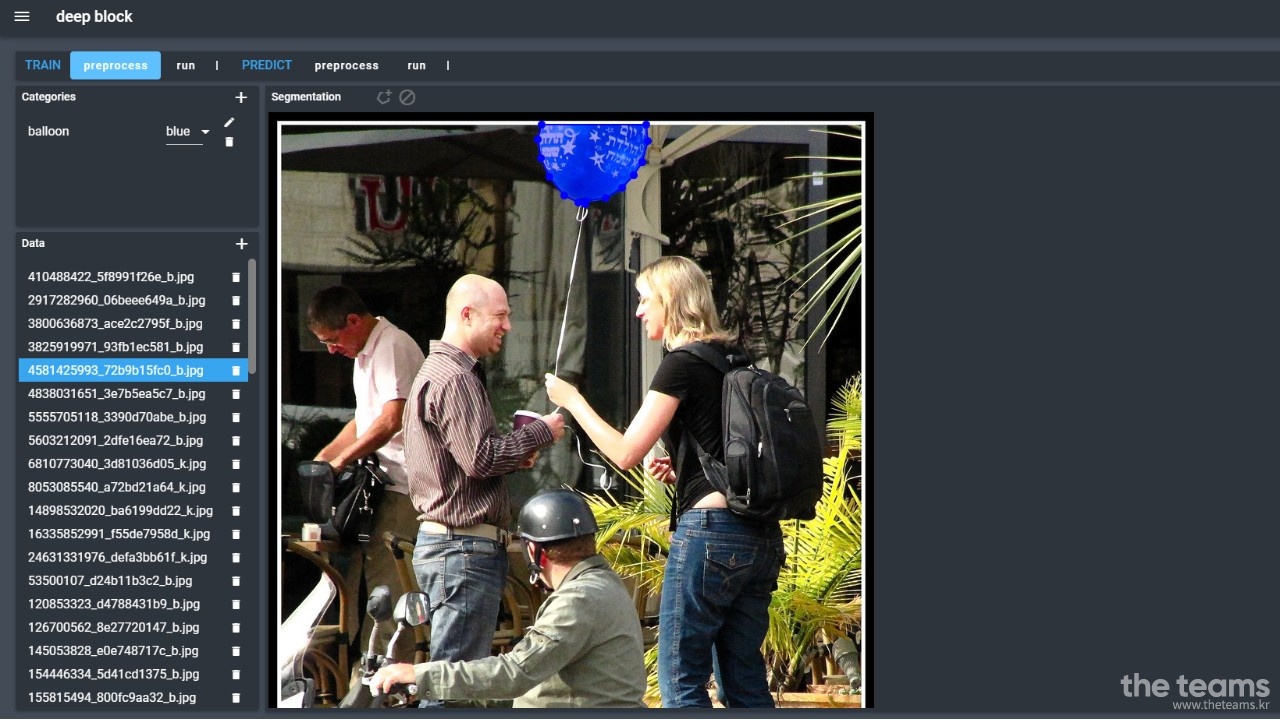
Task: Switch to the PREDICT section tab
Action: click(267, 65)
